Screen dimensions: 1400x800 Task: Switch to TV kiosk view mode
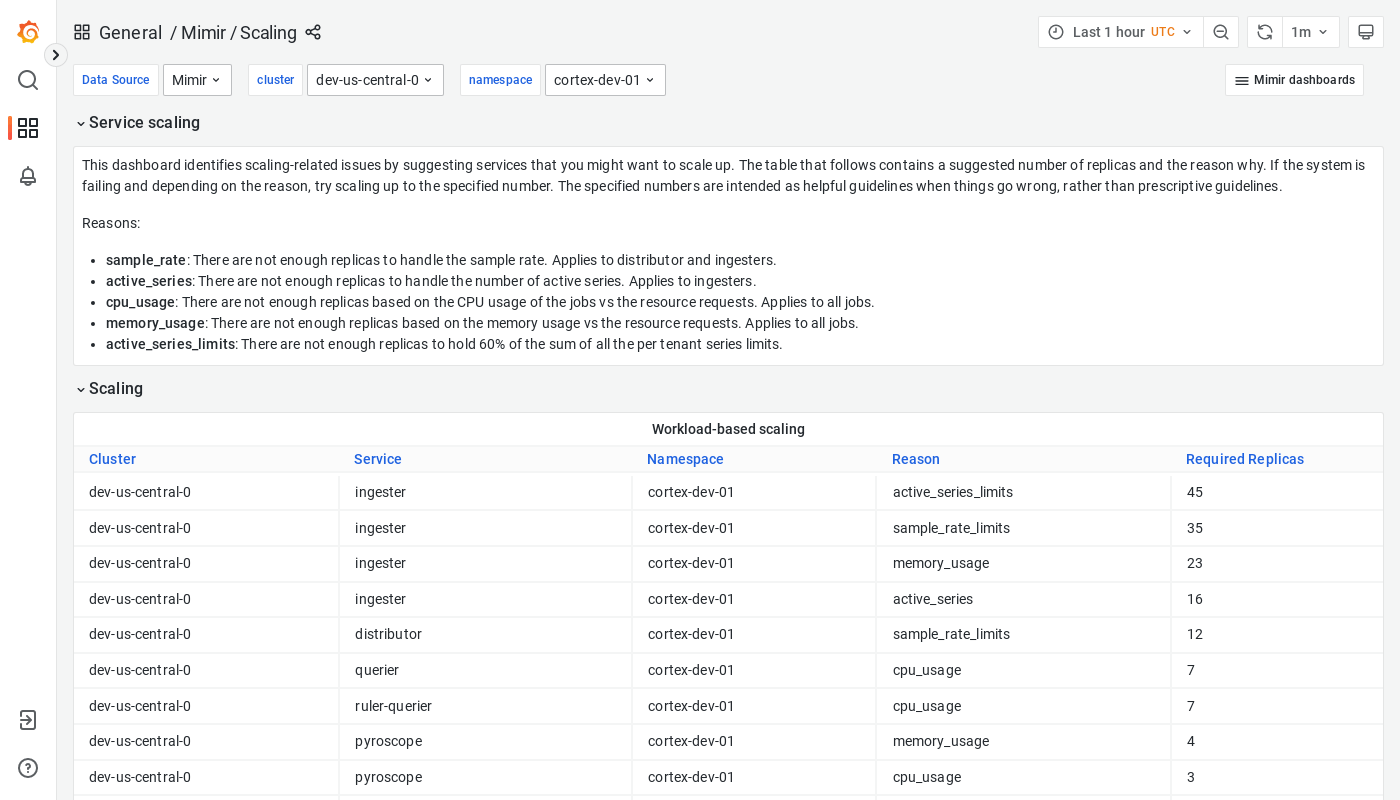pyautogui.click(x=1365, y=32)
